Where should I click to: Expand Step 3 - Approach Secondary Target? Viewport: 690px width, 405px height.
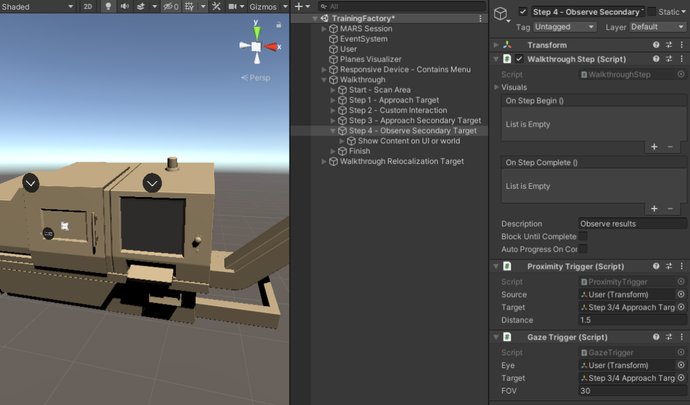click(333, 121)
